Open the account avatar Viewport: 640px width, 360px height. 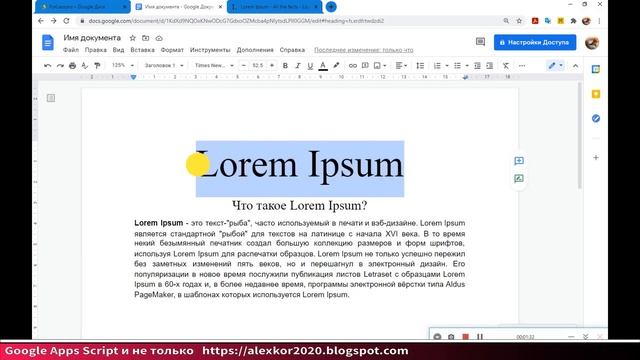592,42
